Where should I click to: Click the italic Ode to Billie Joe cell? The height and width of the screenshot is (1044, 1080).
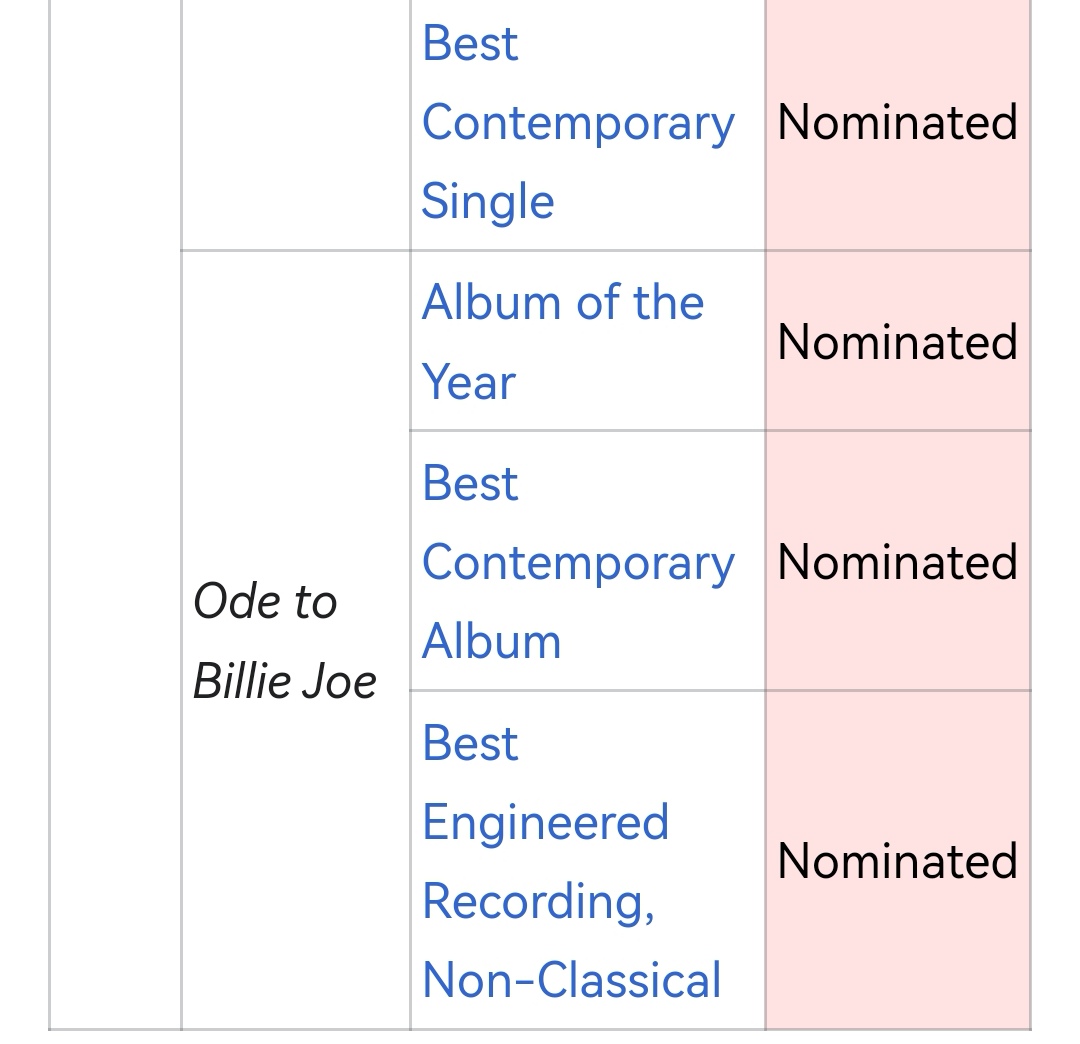[295, 640]
